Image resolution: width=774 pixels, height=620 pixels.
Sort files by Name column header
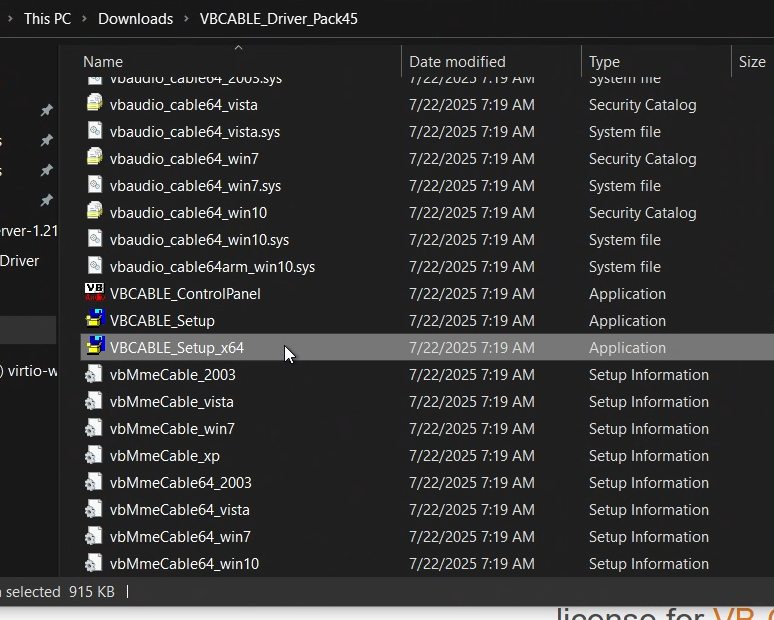pyautogui.click(x=103, y=62)
